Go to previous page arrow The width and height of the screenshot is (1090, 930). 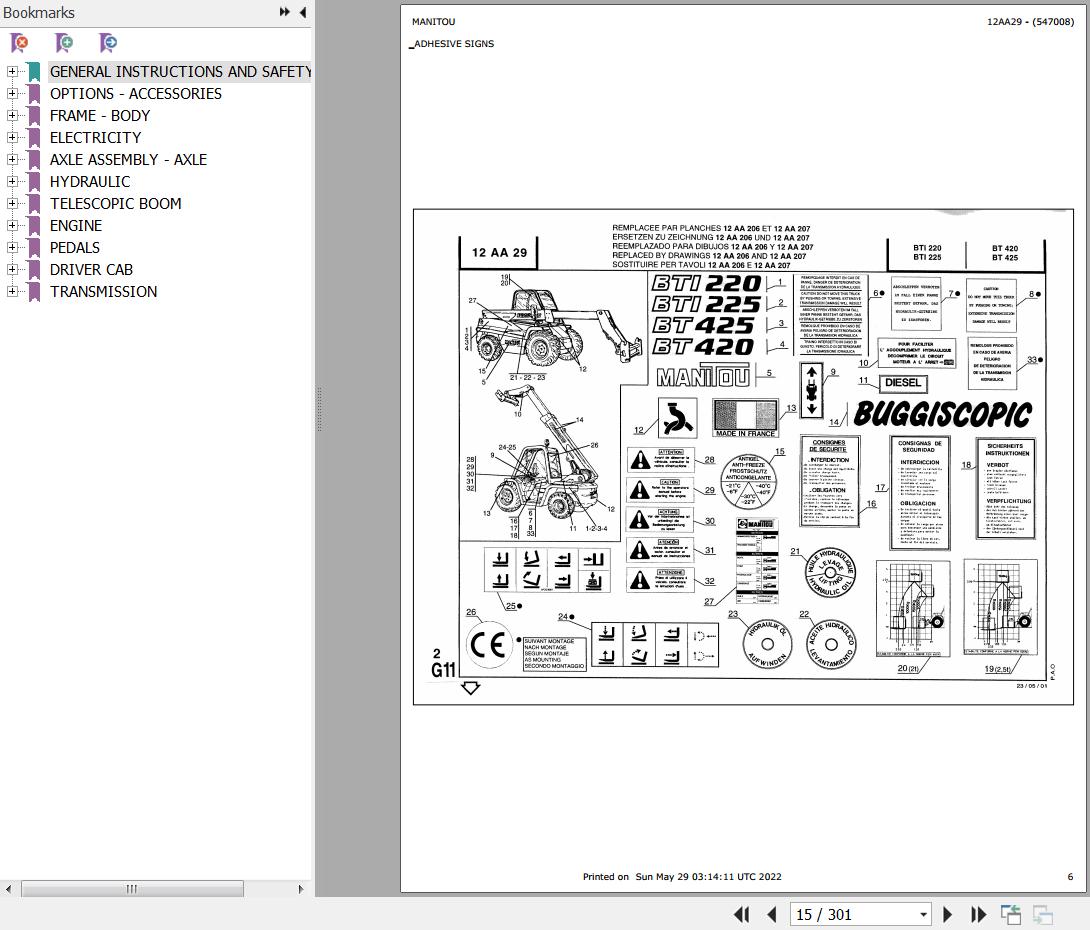[x=772, y=915]
